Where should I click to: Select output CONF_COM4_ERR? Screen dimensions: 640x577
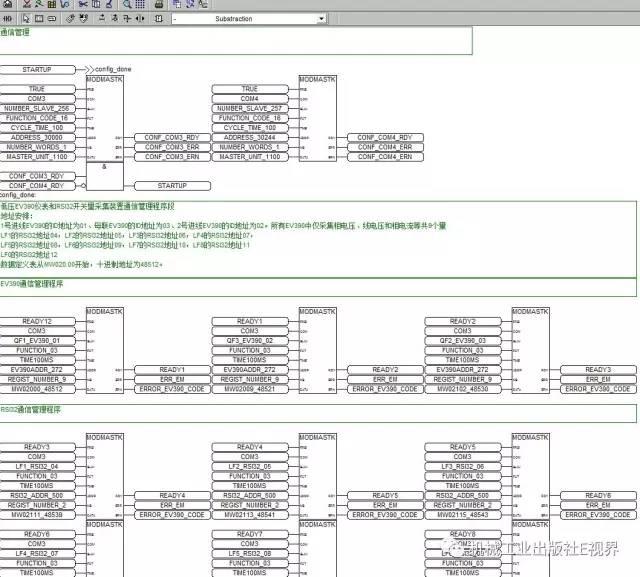[x=385, y=147]
